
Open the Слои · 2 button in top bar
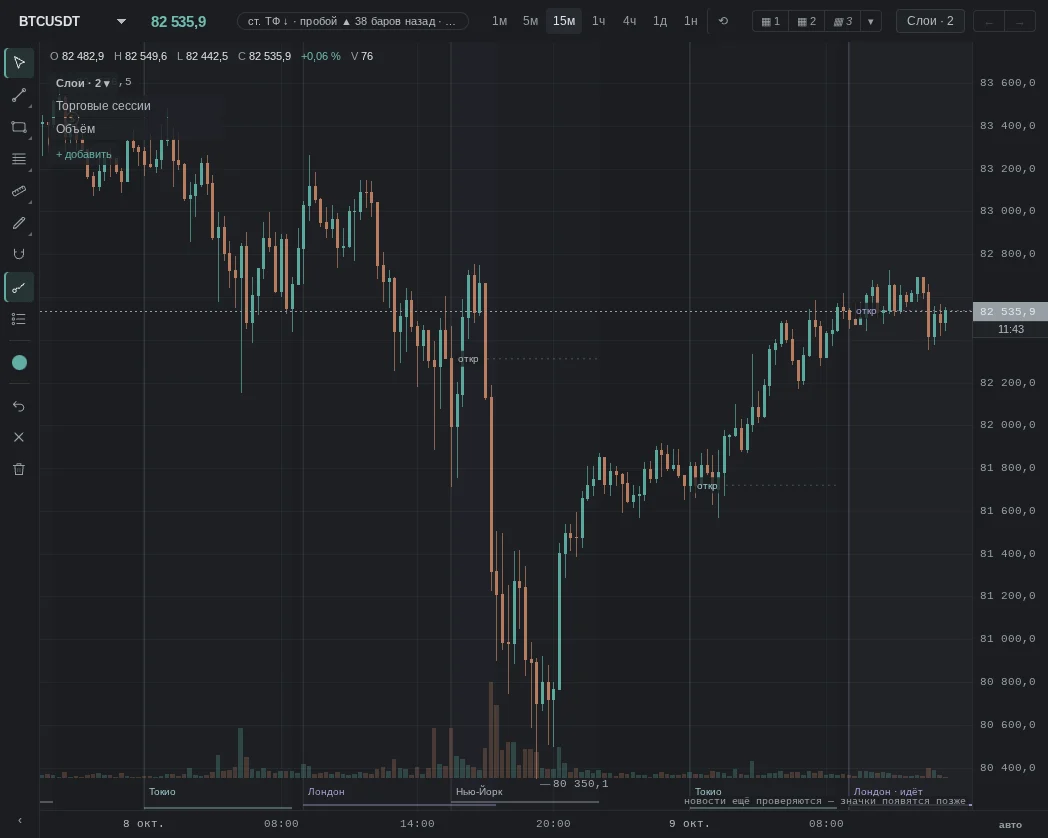pos(930,21)
